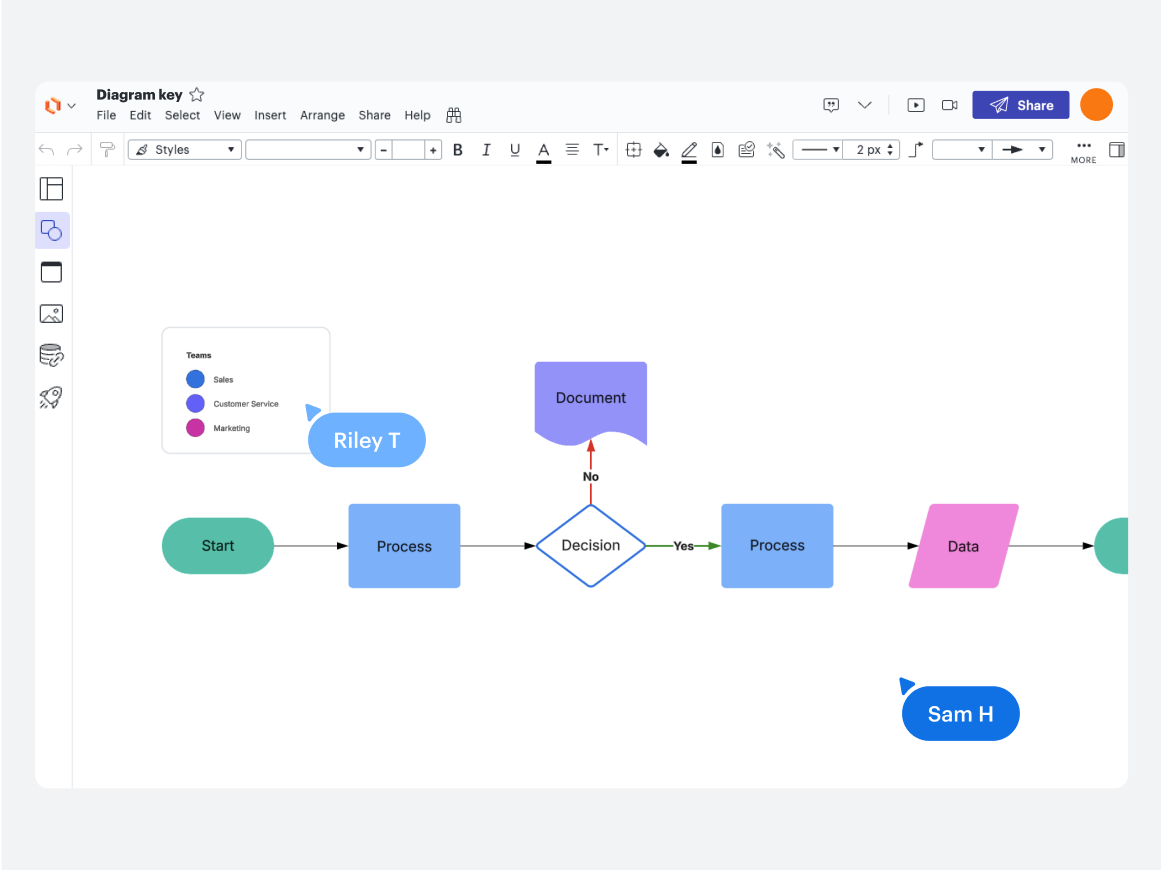The image size is (1161, 870).
Task: Open the Insert menu
Action: click(270, 116)
